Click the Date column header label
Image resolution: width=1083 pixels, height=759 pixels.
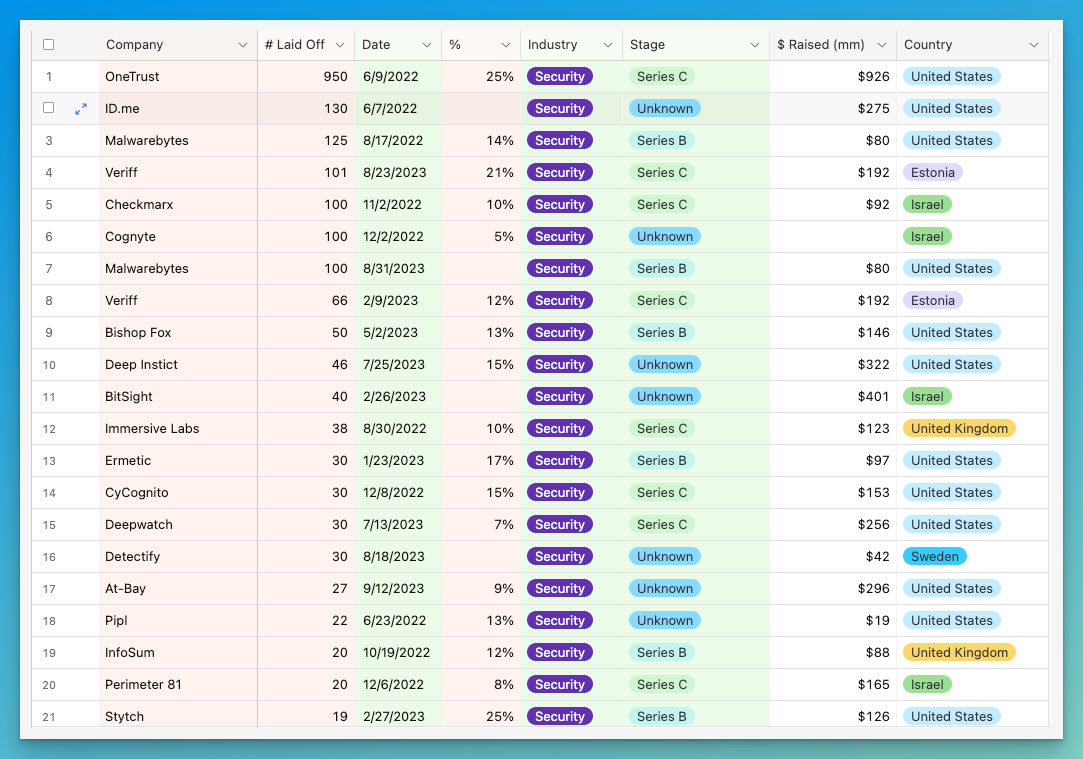pyautogui.click(x=376, y=44)
